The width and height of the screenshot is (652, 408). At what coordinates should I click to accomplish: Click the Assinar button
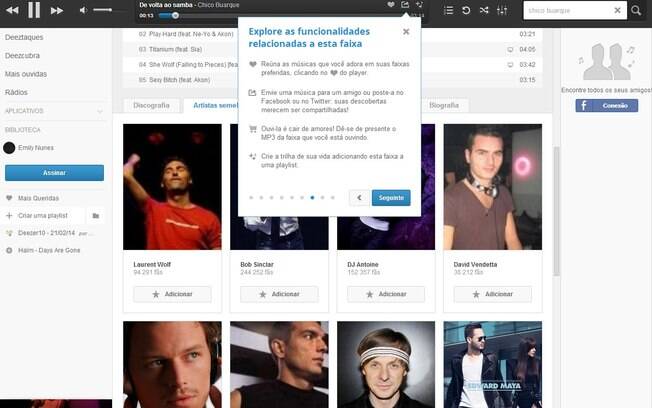pos(54,173)
